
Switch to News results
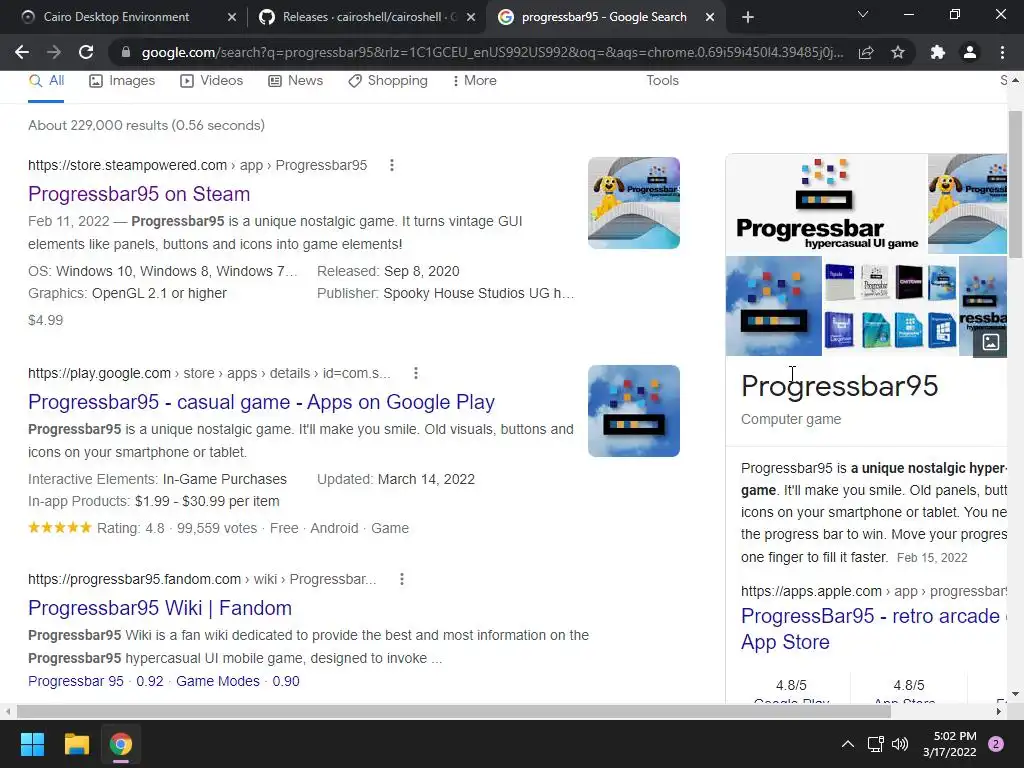(x=296, y=81)
